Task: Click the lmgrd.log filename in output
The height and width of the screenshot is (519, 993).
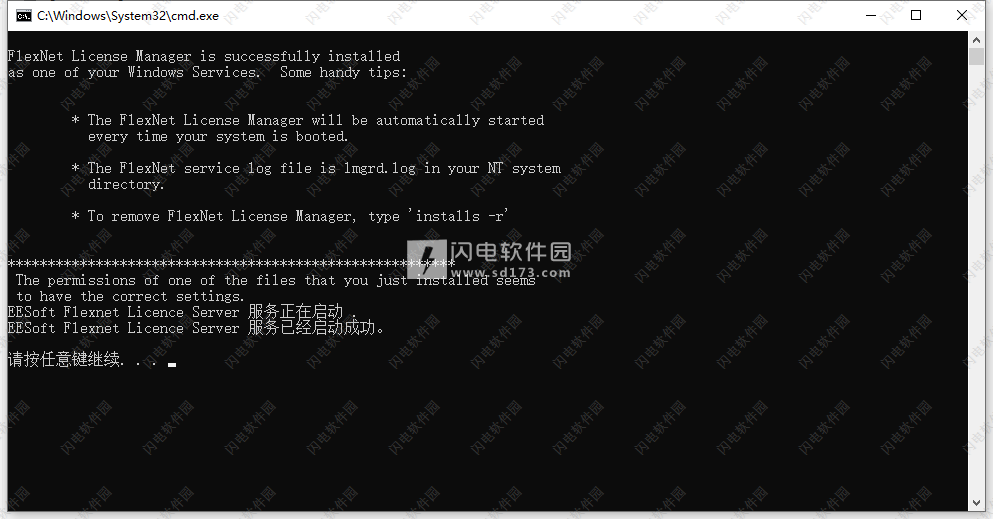Action: (379, 168)
